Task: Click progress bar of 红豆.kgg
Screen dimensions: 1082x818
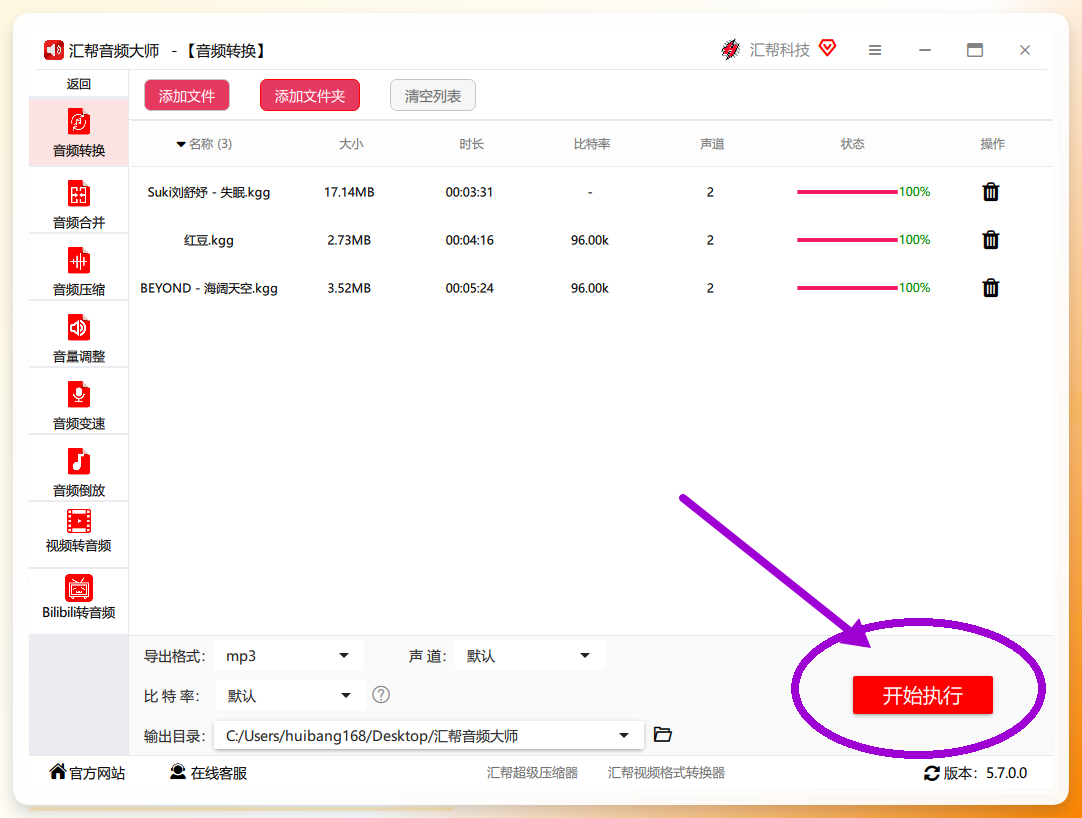Action: coord(847,240)
